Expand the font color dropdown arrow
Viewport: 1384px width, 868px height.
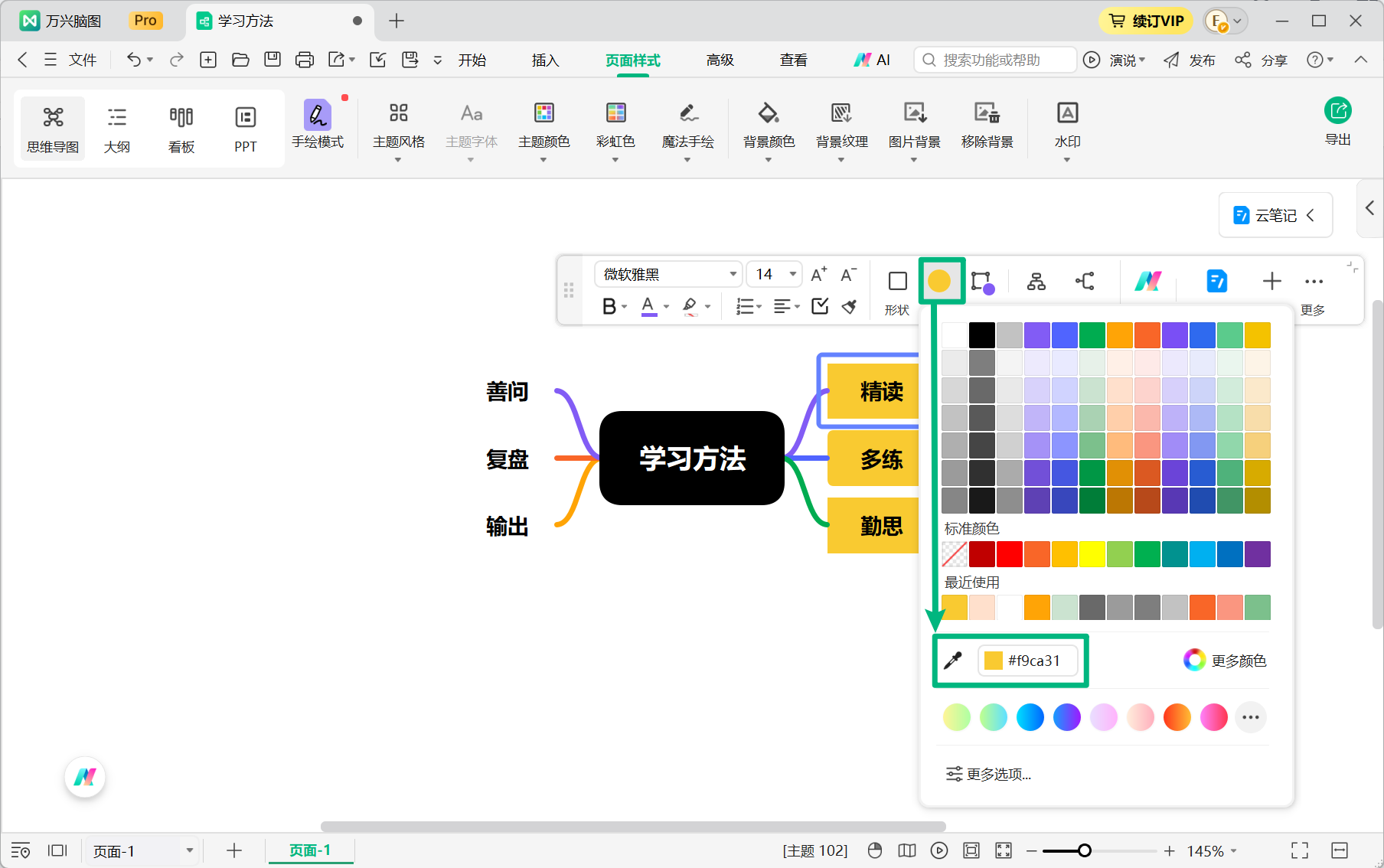tap(667, 306)
